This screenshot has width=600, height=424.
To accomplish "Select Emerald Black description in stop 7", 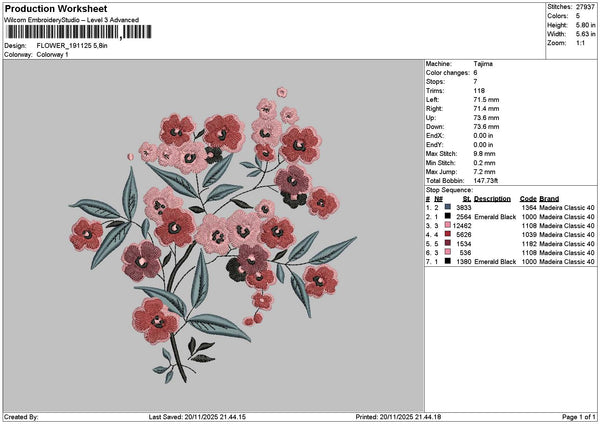I will coord(495,262).
